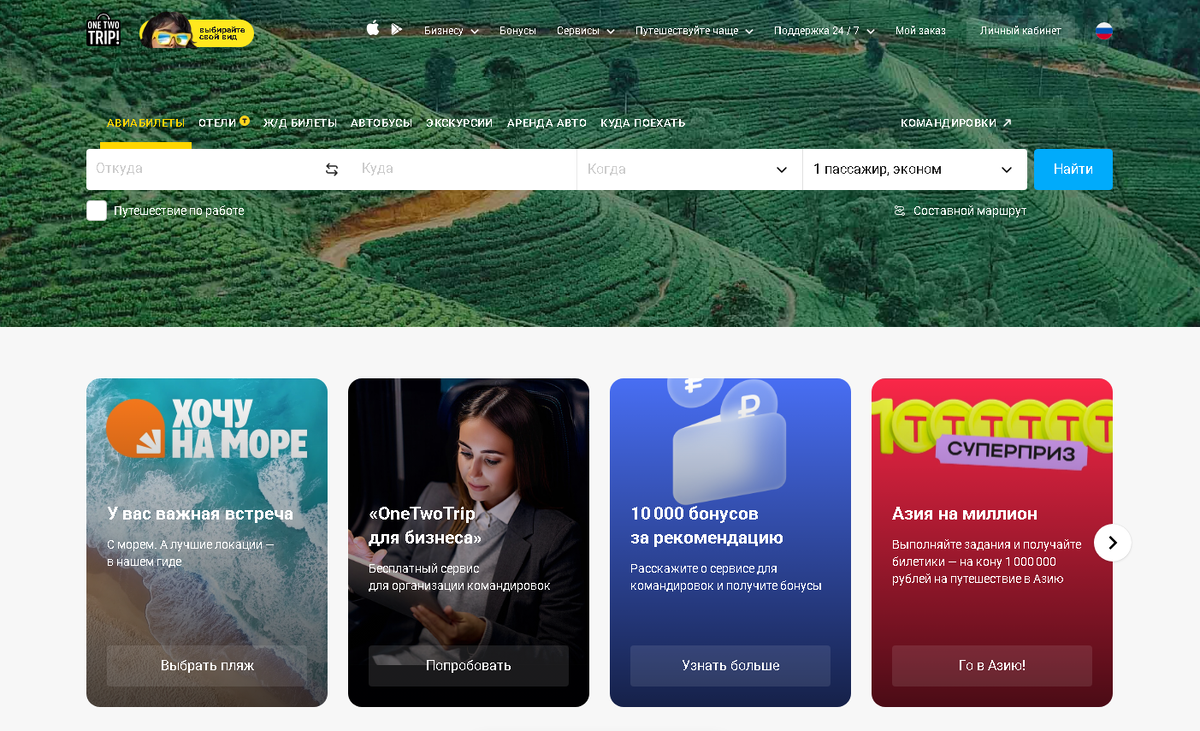Show next promo cards with arrow
Viewport: 1200px width, 731px height.
(1113, 543)
